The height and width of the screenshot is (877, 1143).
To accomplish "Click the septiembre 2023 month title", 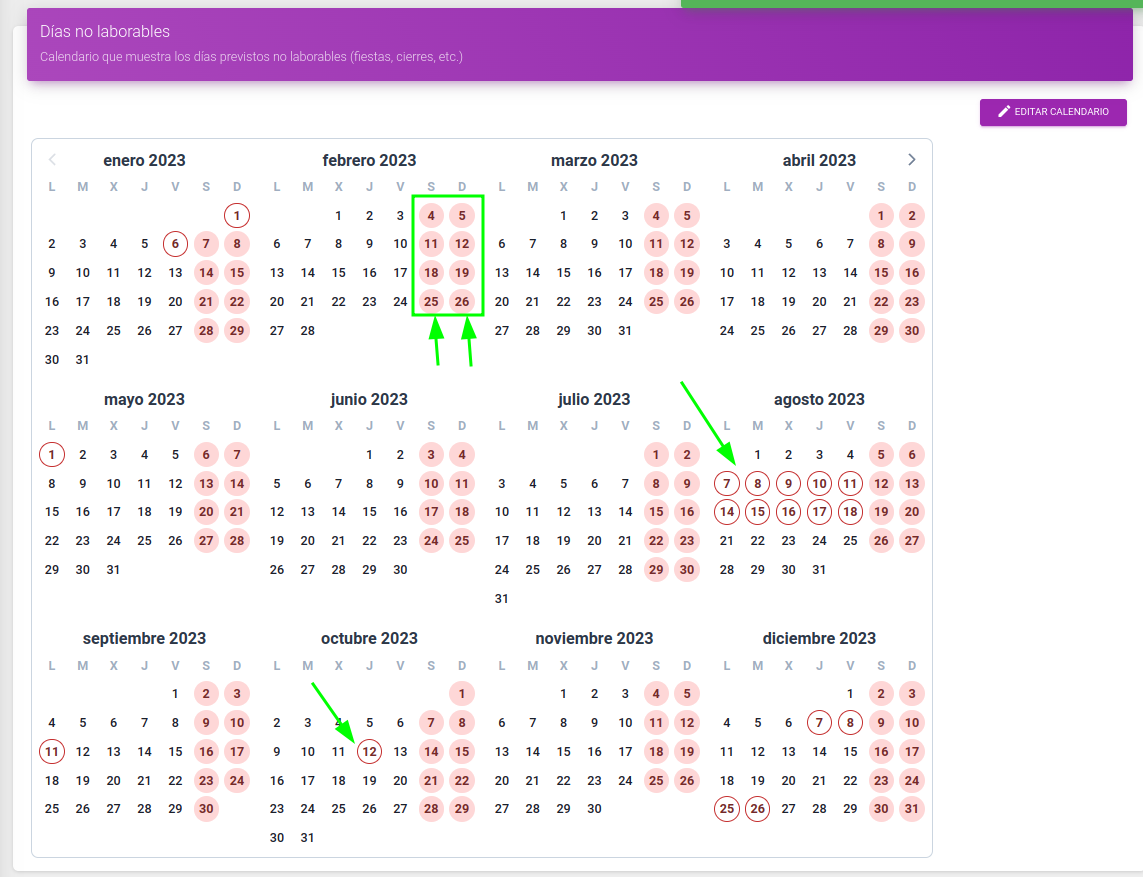I will coord(144,639).
